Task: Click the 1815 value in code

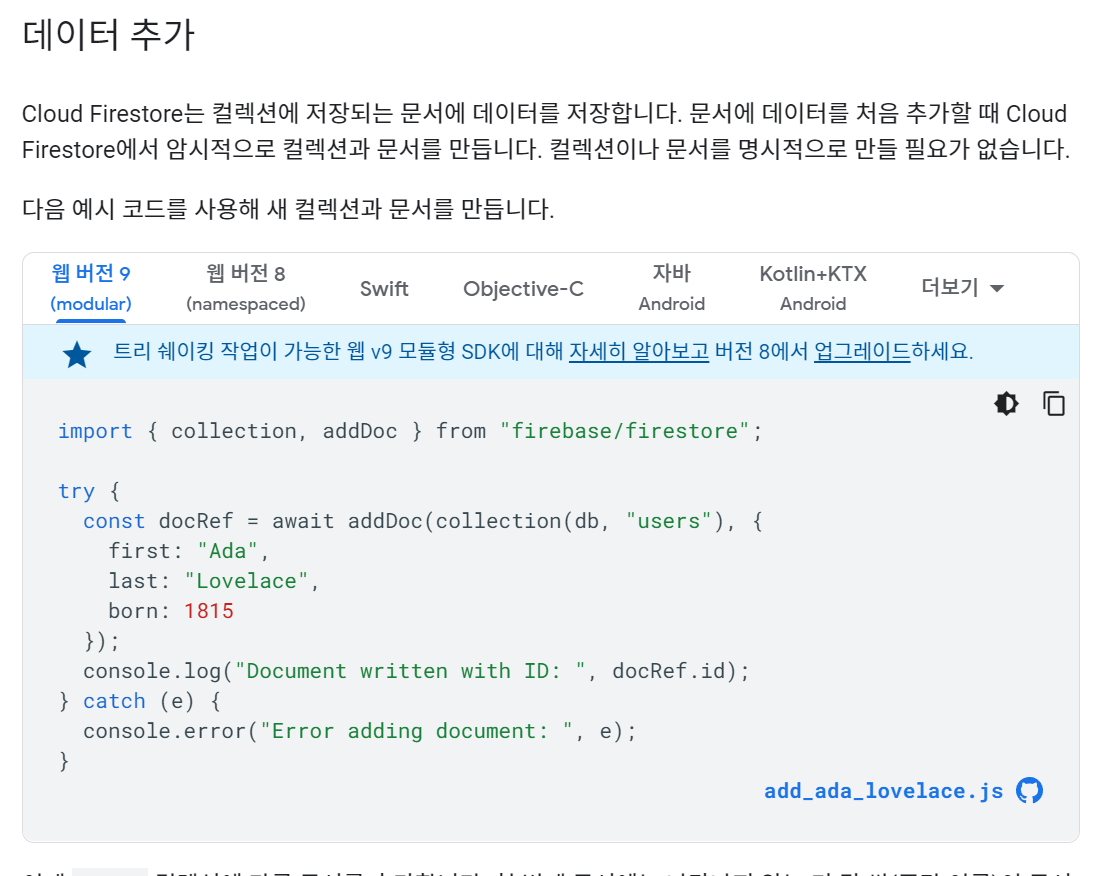Action: tap(209, 611)
